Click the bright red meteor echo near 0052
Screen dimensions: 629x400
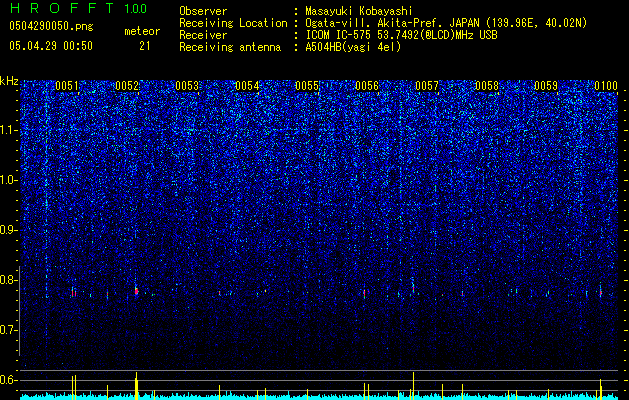click(x=136, y=291)
